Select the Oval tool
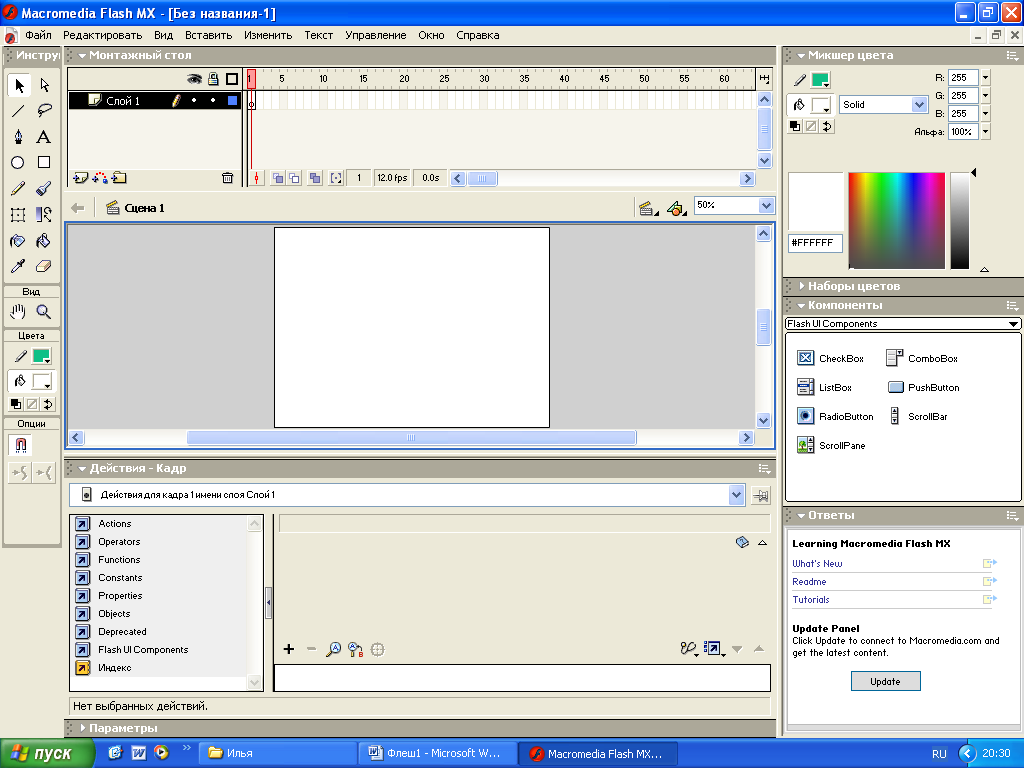Screen dimensions: 1024x768 click(19, 163)
